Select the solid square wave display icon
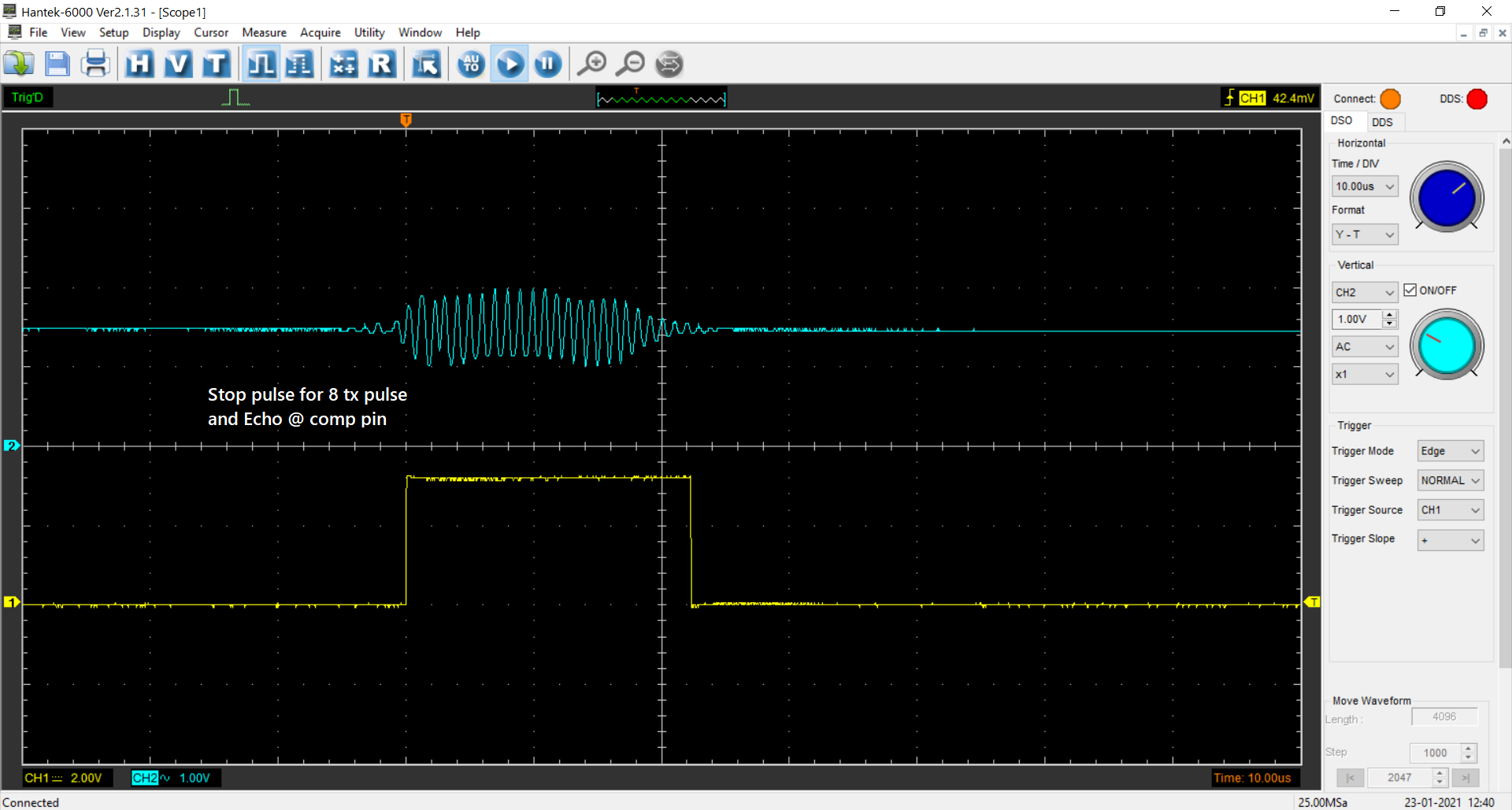Image resolution: width=1512 pixels, height=810 pixels. pos(261,64)
